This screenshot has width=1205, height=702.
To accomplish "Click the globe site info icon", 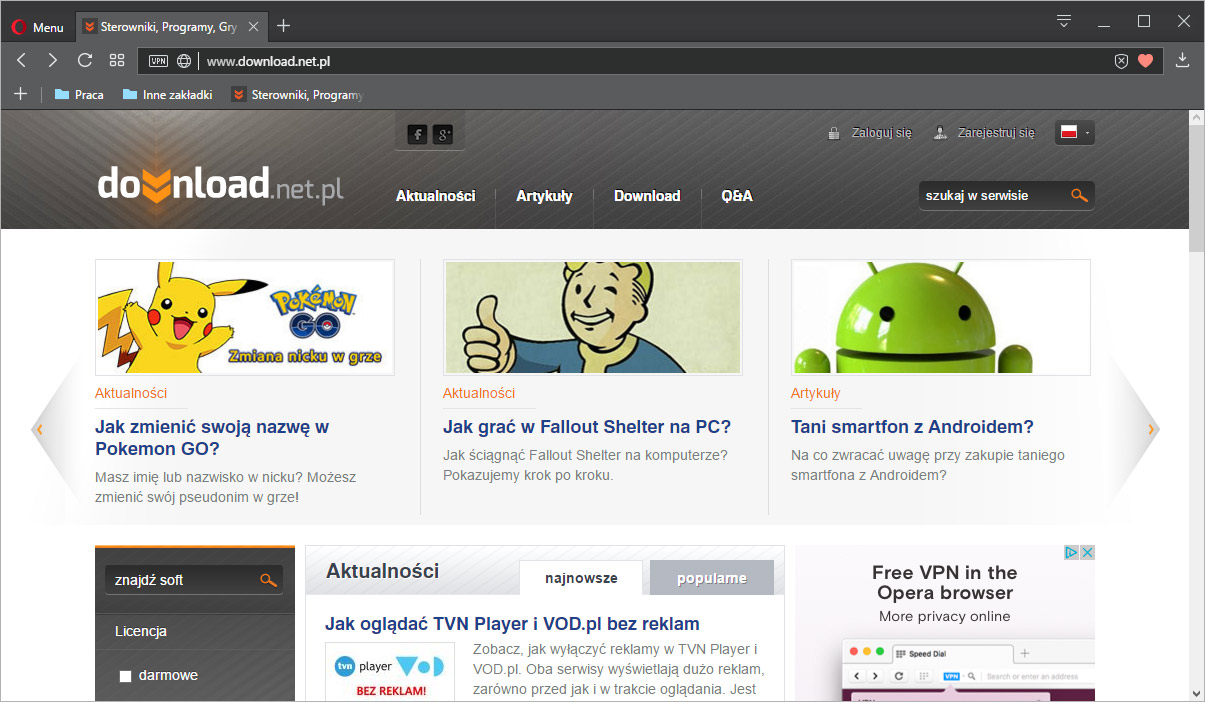I will (x=184, y=61).
